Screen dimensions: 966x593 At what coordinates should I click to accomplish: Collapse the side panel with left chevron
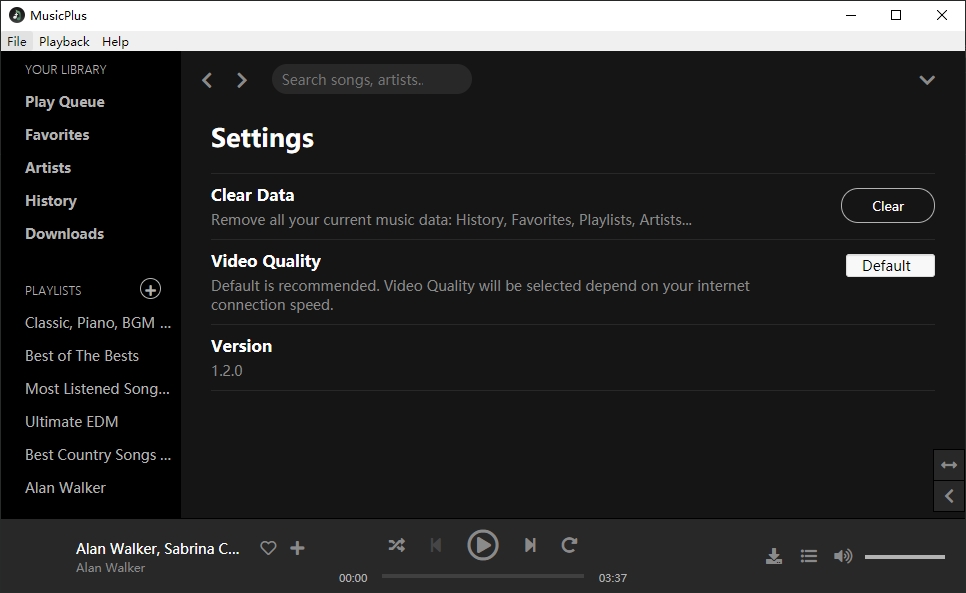[949, 496]
